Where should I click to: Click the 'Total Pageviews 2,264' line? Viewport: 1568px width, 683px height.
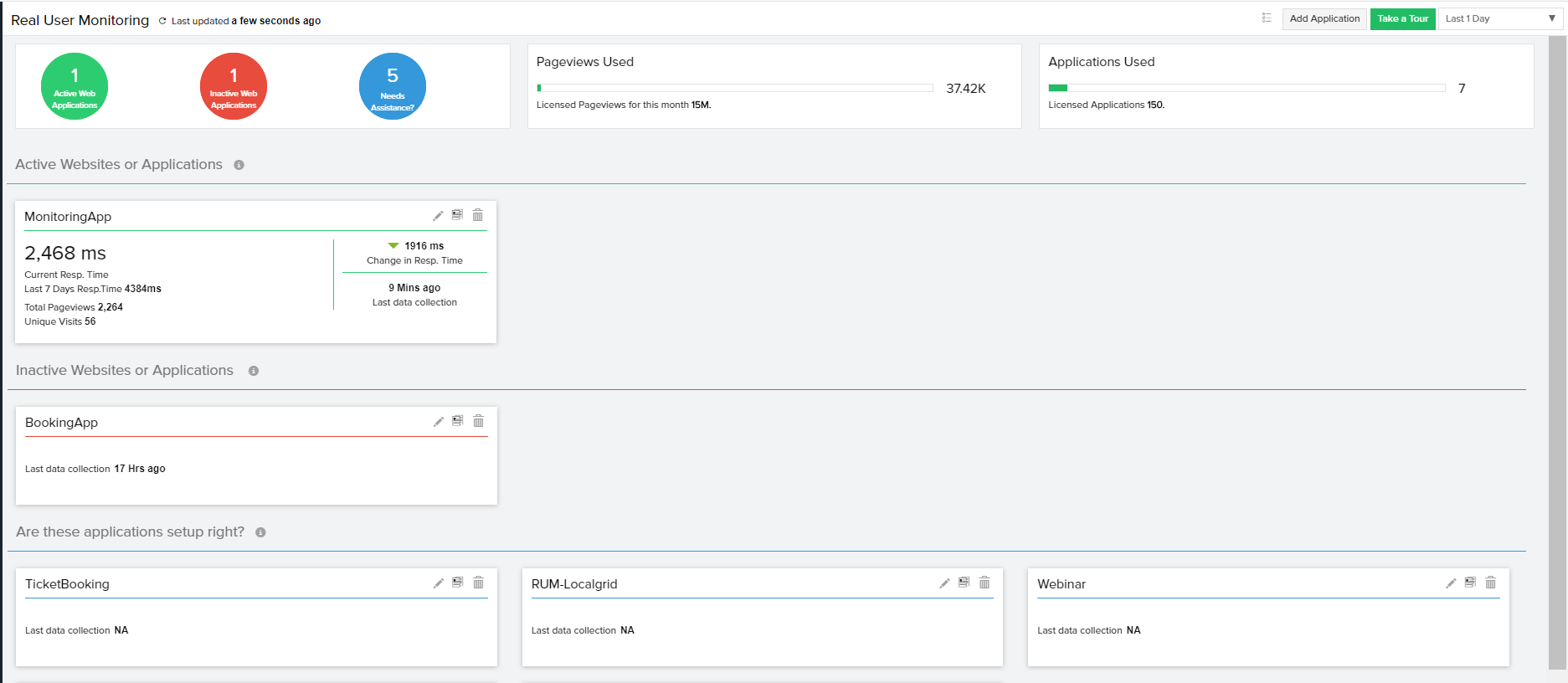[x=74, y=307]
